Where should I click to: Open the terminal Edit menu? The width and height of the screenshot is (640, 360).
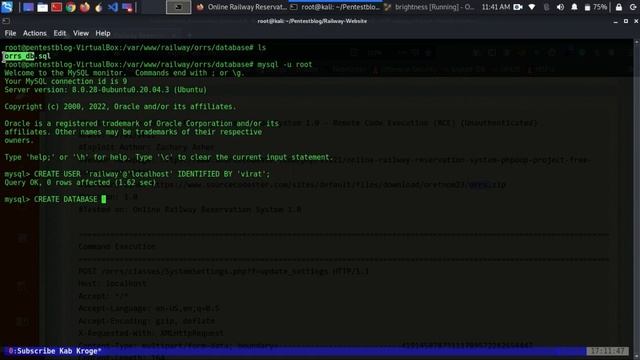click(x=60, y=33)
